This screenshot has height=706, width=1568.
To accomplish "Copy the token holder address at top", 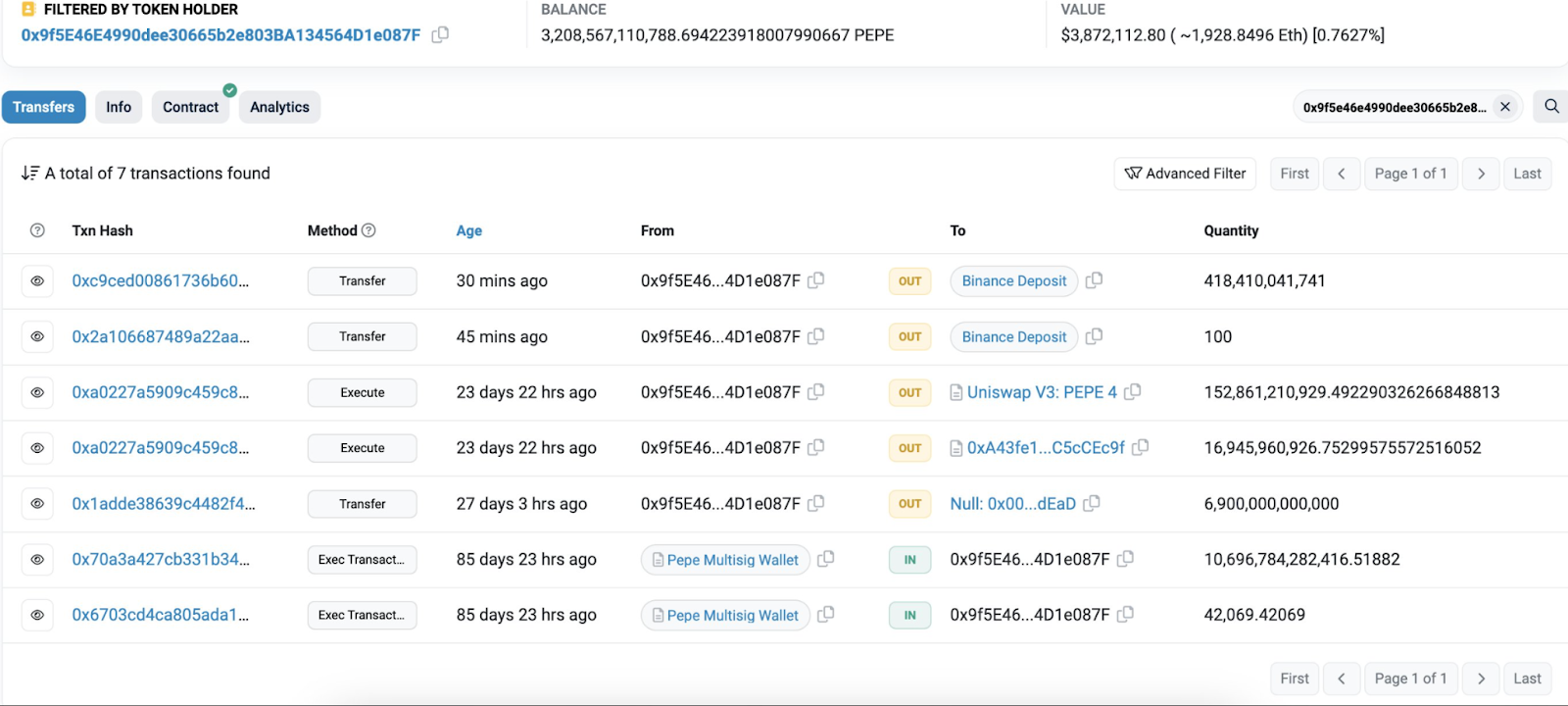I will (441, 34).
